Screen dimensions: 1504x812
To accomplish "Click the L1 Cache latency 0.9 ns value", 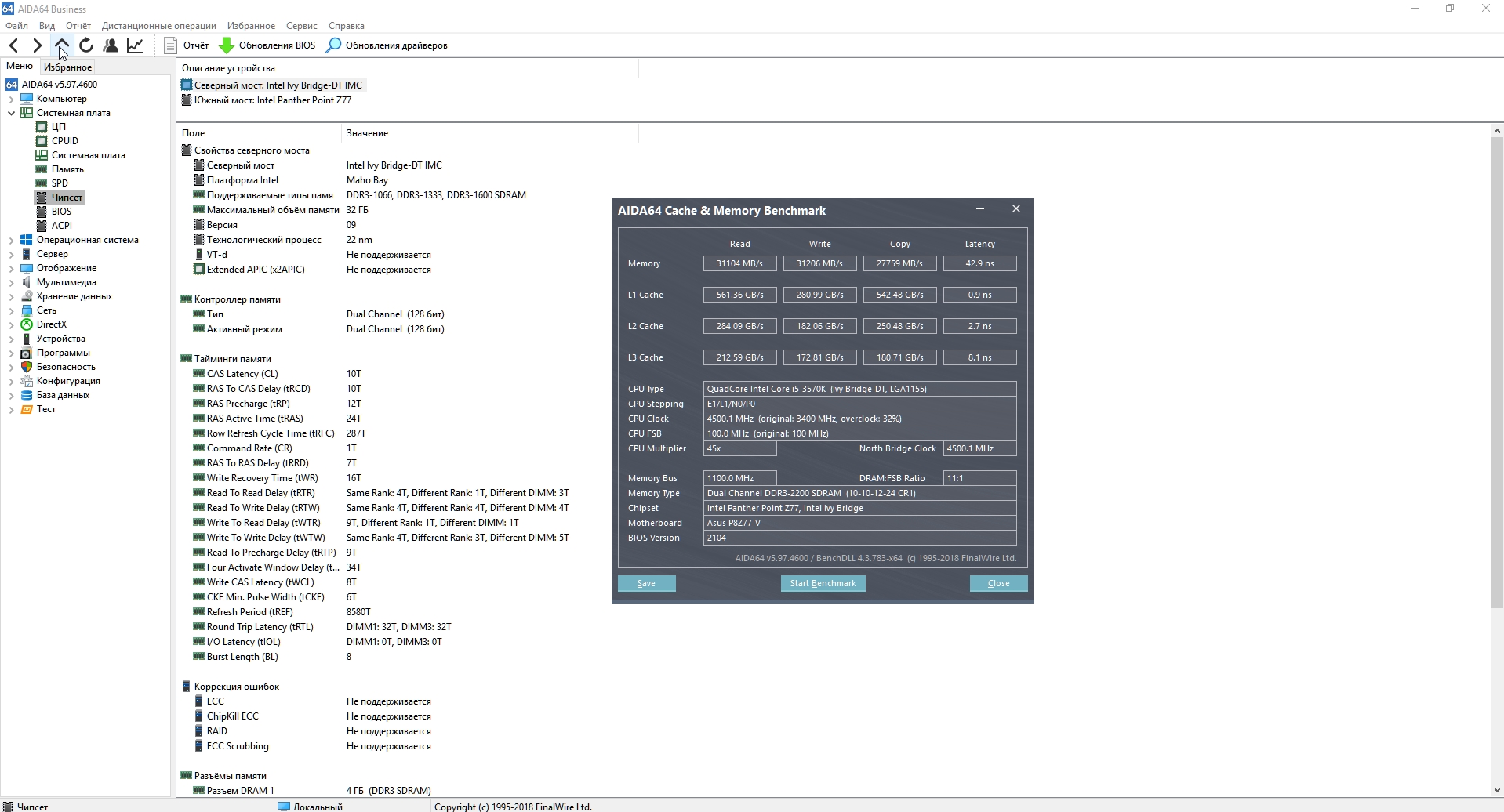I will point(979,295).
